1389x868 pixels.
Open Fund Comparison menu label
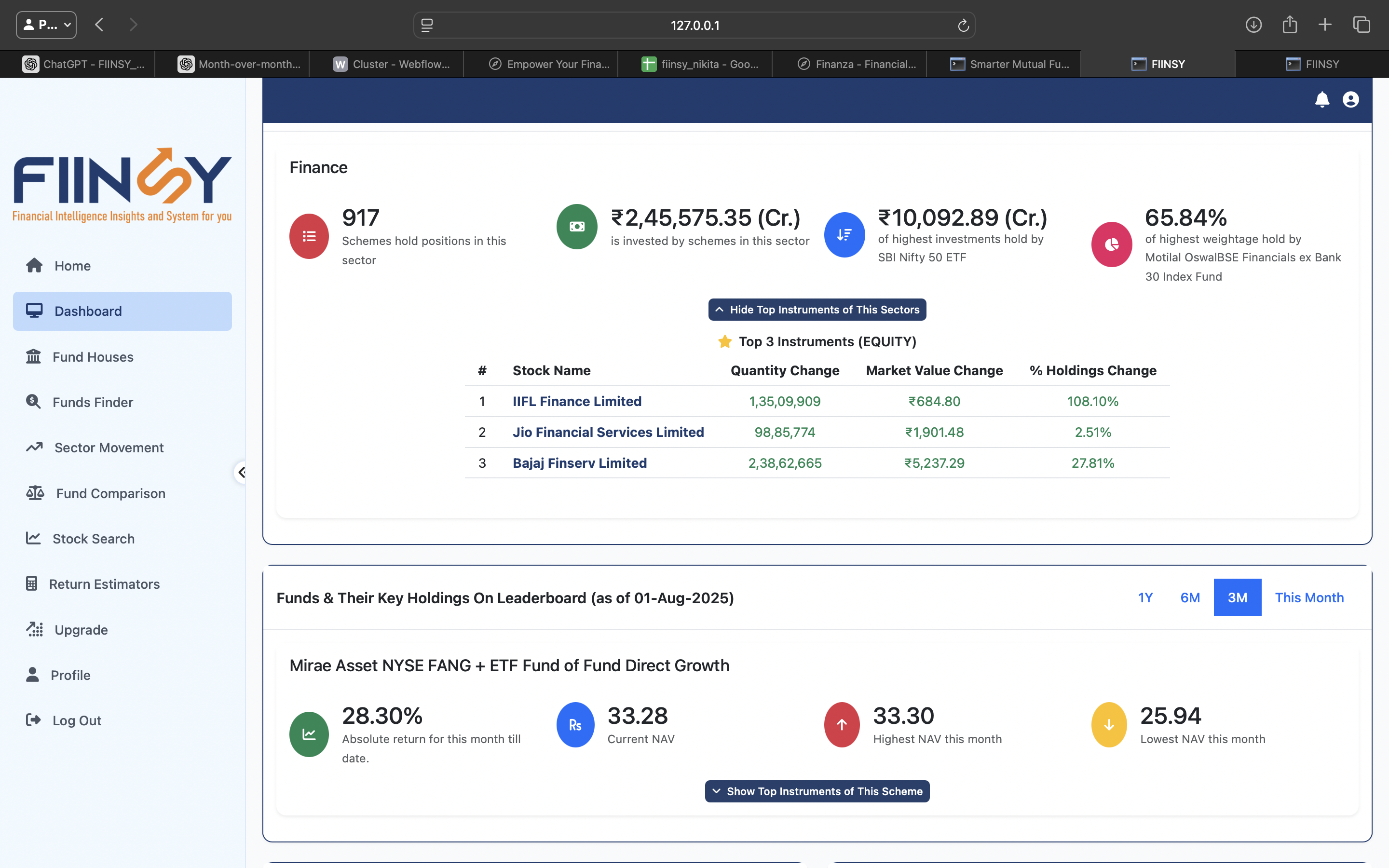click(x=111, y=493)
